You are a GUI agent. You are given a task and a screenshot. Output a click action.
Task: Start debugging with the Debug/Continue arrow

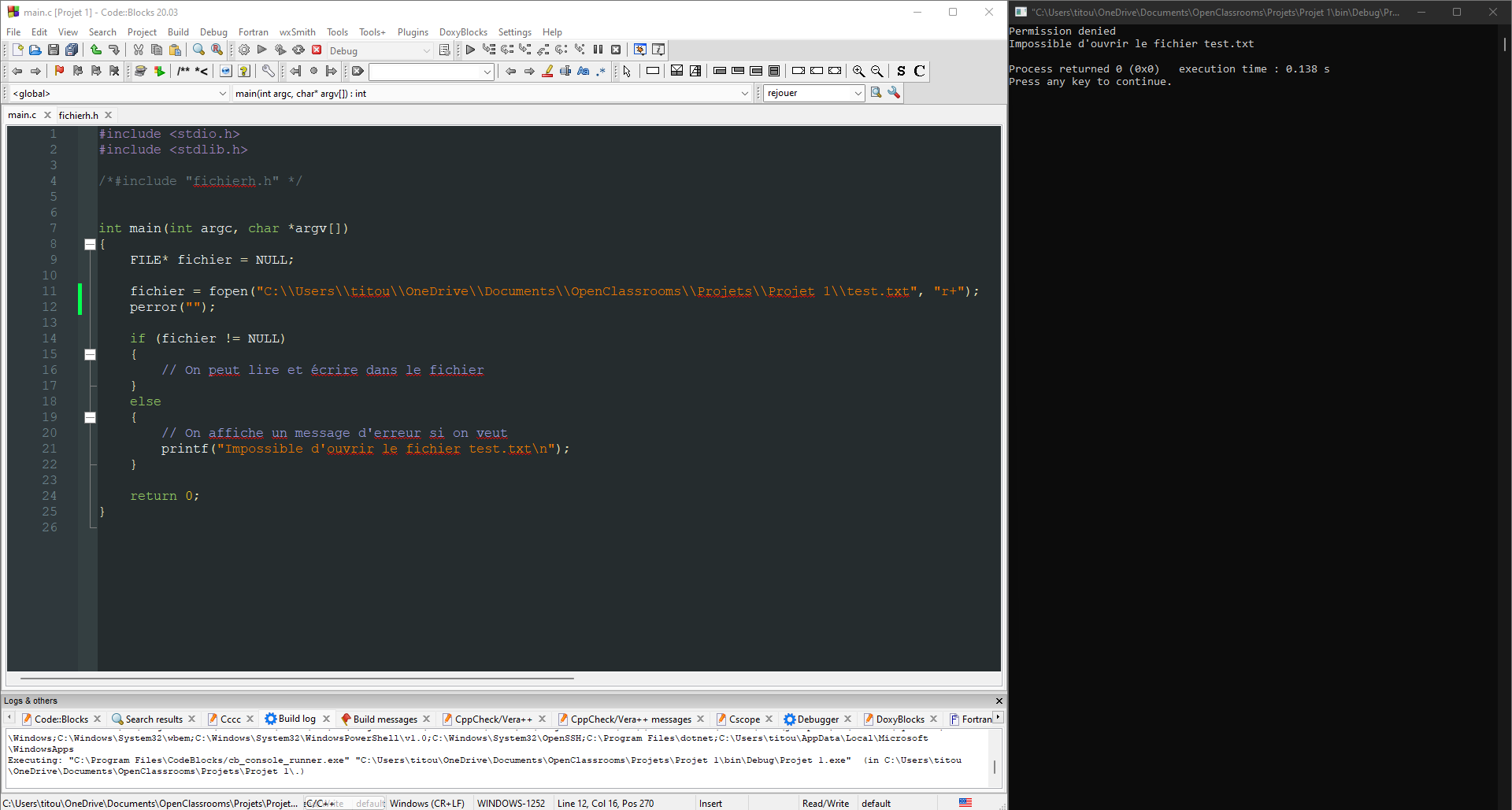coord(470,50)
